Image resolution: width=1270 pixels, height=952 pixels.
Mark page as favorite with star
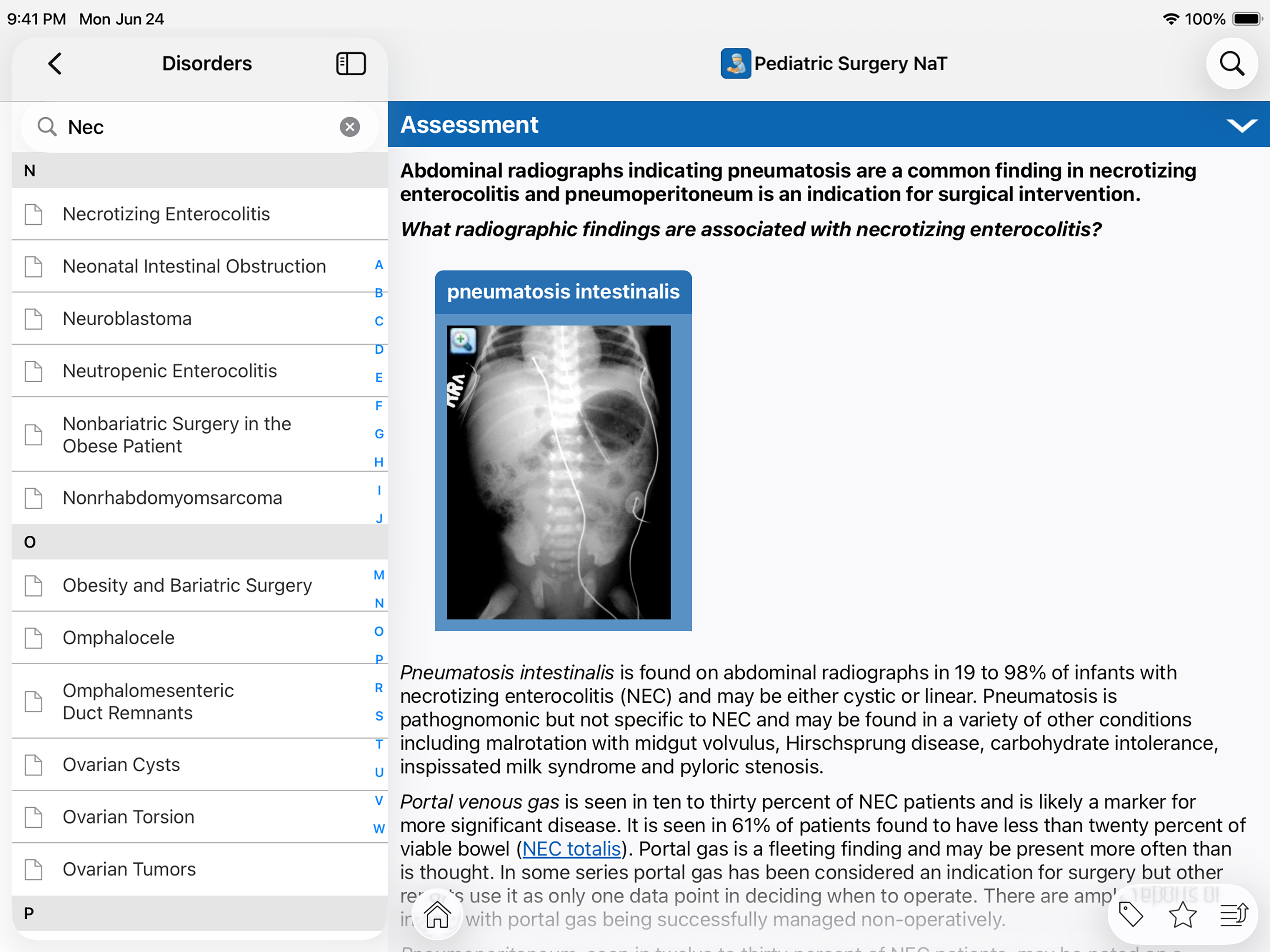tap(1183, 915)
